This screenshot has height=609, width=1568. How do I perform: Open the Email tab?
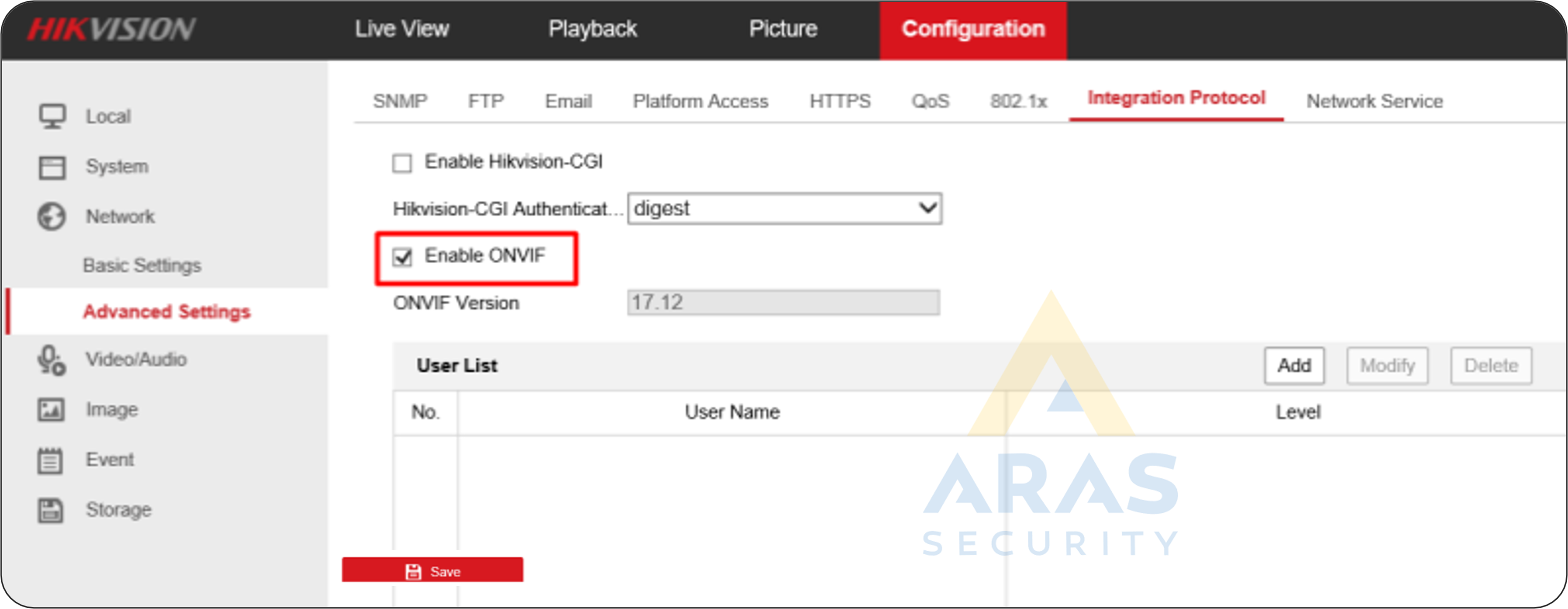click(x=568, y=101)
